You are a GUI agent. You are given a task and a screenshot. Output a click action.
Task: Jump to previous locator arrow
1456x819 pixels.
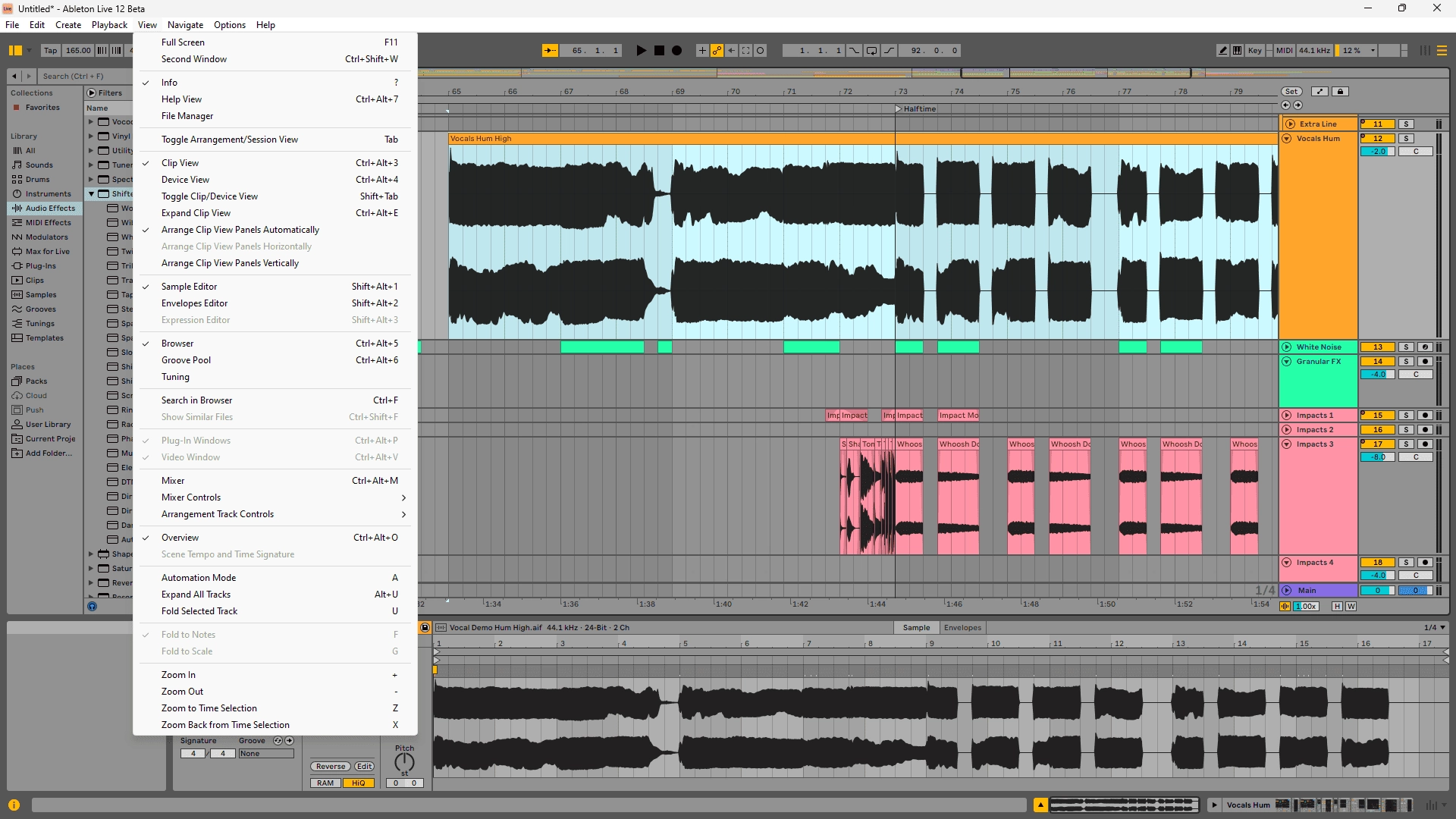[1285, 105]
